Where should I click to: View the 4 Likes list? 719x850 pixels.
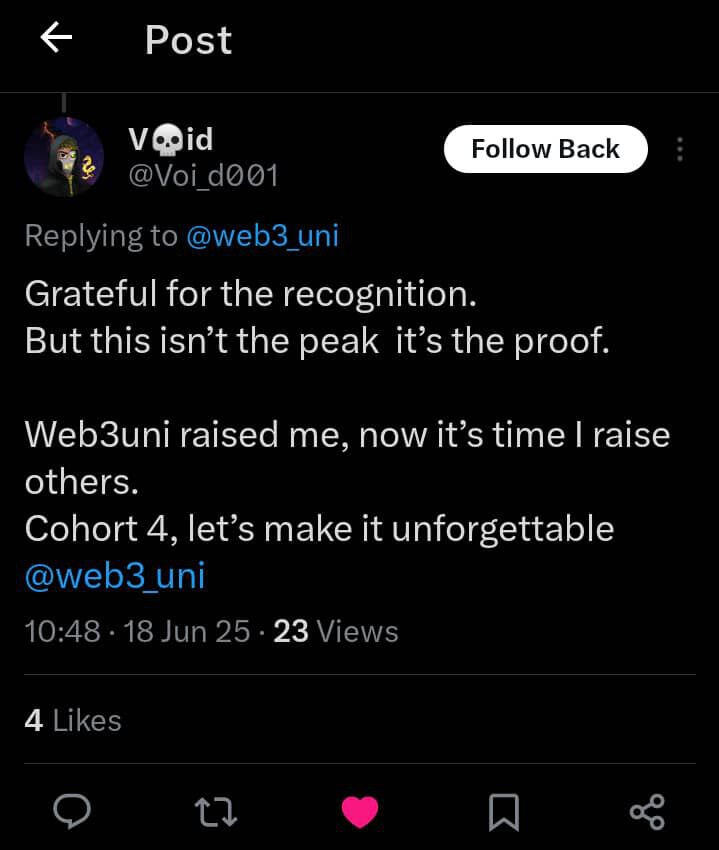coord(73,720)
